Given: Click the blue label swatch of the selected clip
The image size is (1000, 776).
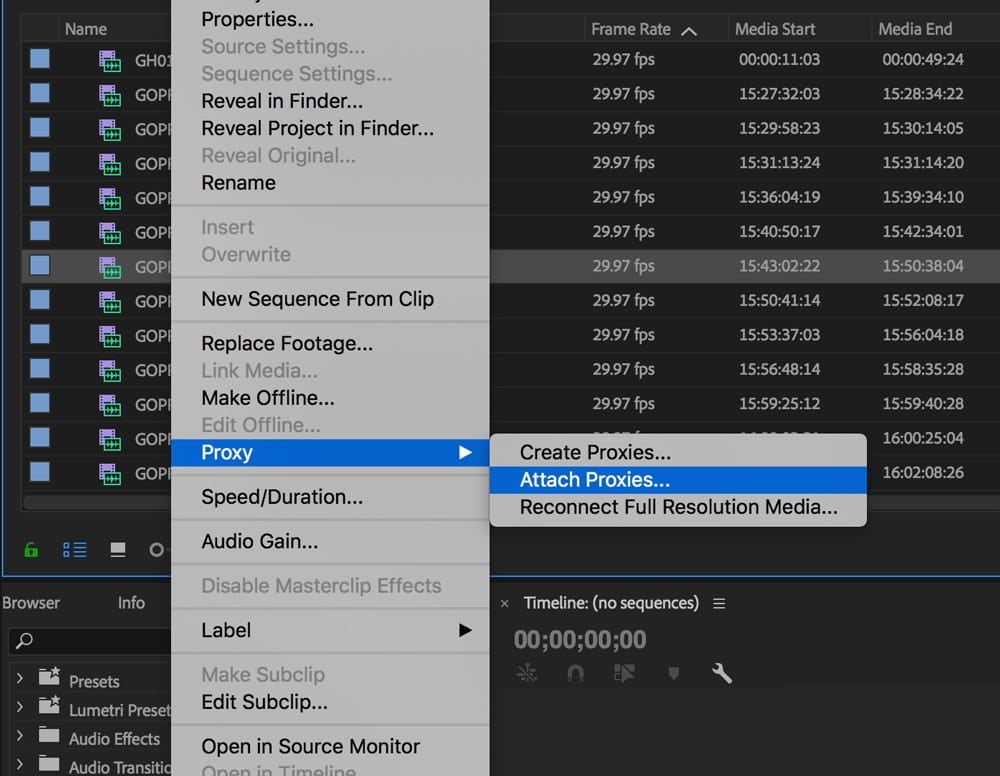Looking at the screenshot, I should pos(38,265).
